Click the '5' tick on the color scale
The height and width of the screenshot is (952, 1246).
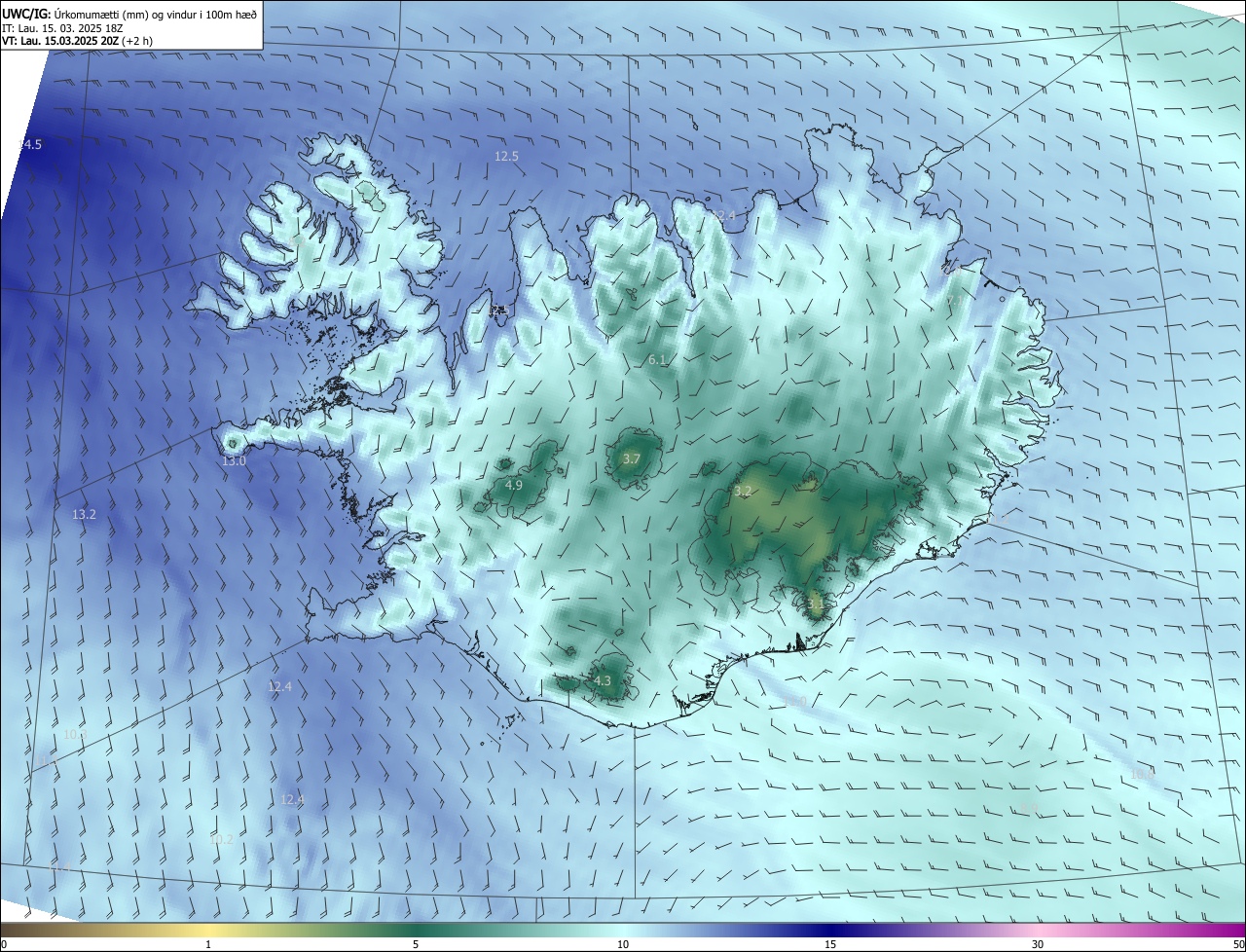[416, 944]
